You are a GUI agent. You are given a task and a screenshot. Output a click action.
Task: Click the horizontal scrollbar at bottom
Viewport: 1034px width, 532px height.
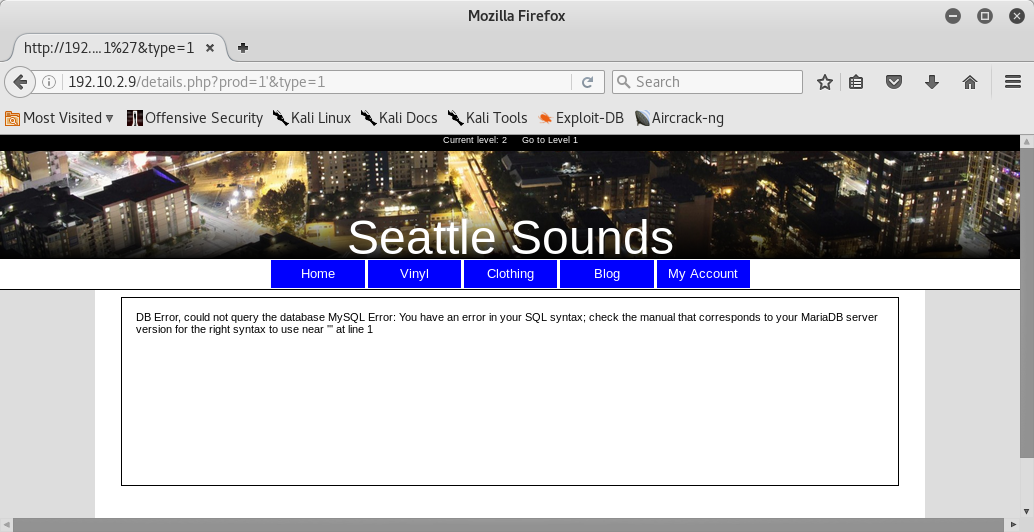[500, 525]
